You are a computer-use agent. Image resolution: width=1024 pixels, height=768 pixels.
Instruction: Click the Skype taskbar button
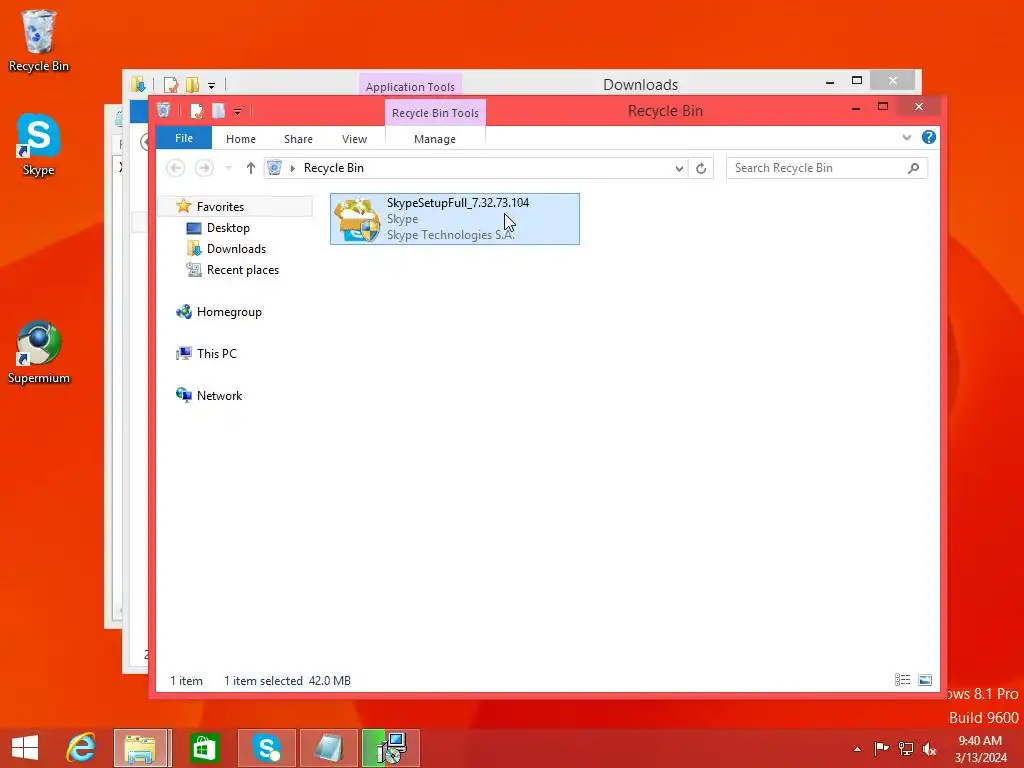coord(266,748)
